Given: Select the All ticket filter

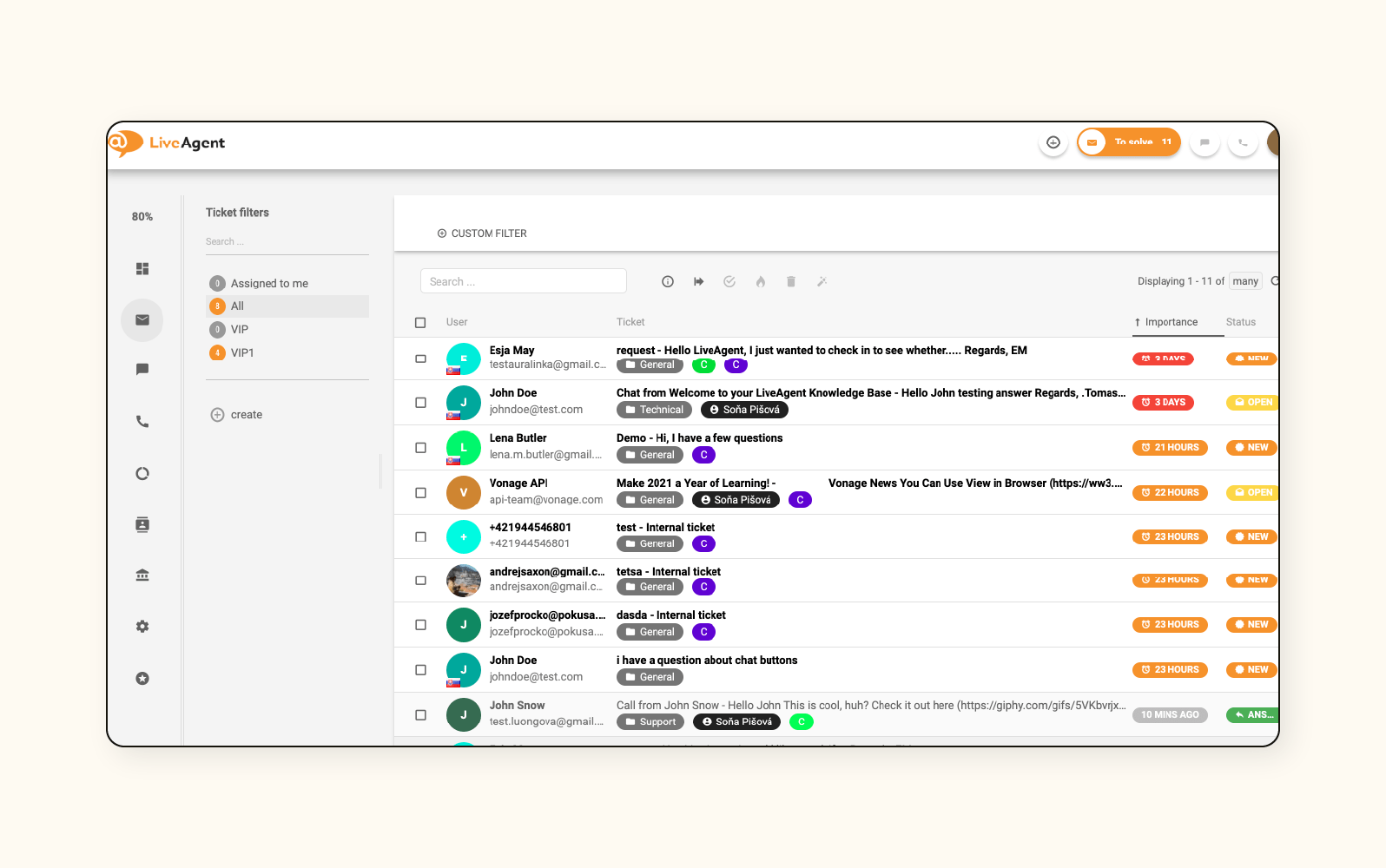Looking at the screenshot, I should (x=287, y=306).
